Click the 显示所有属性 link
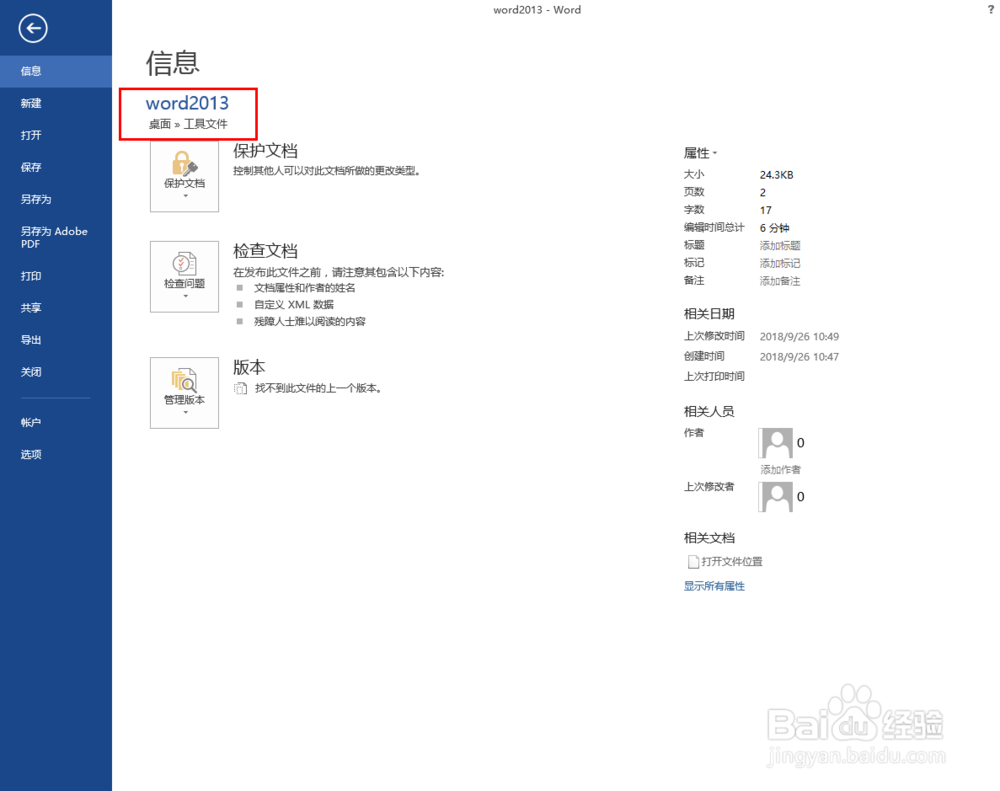This screenshot has width=1000, height=791. pos(714,586)
